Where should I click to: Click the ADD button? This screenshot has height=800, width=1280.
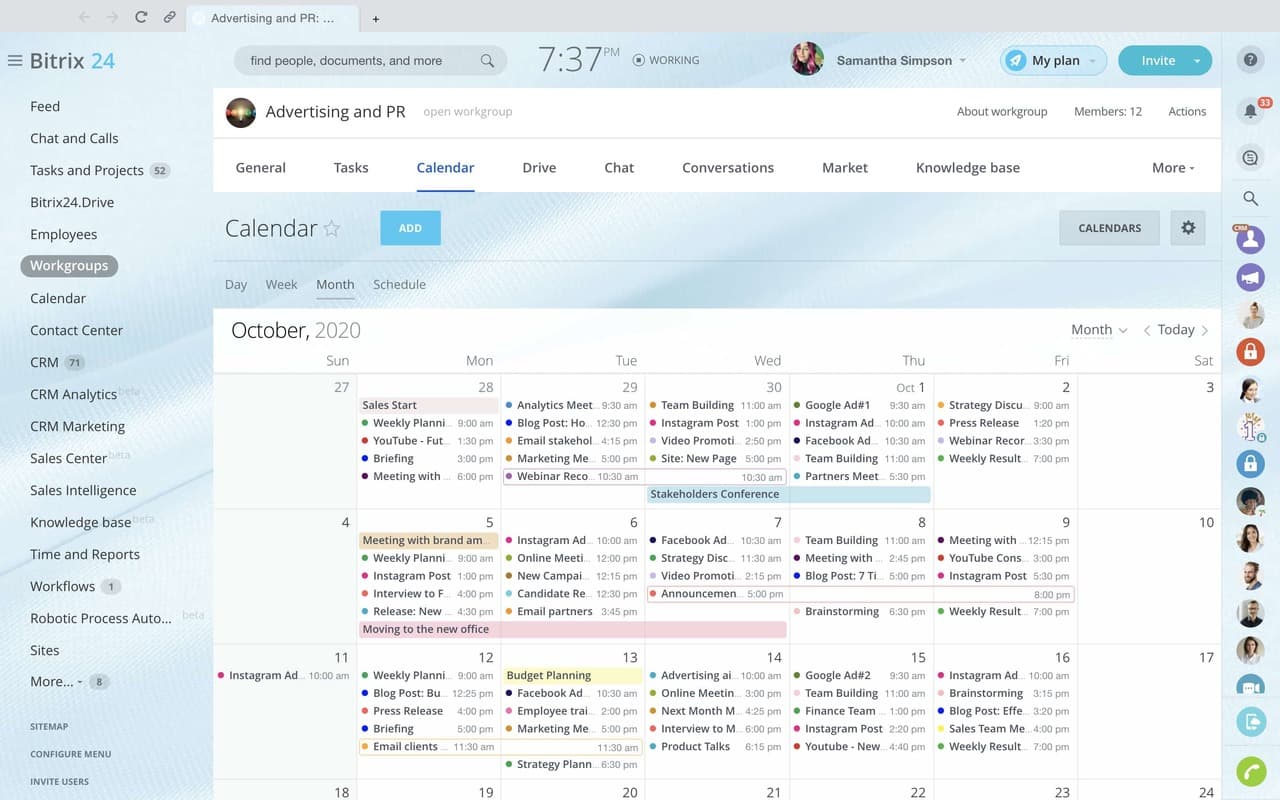pyautogui.click(x=410, y=227)
